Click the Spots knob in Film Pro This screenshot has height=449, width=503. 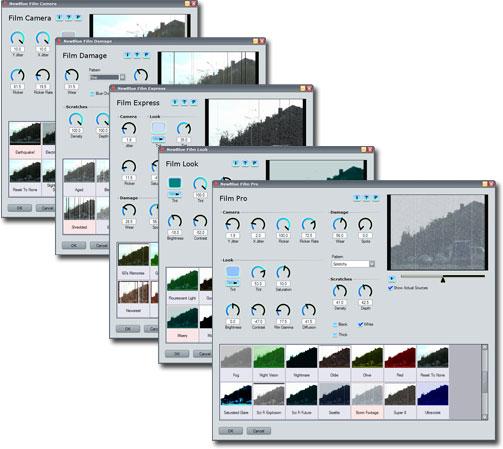365,225
